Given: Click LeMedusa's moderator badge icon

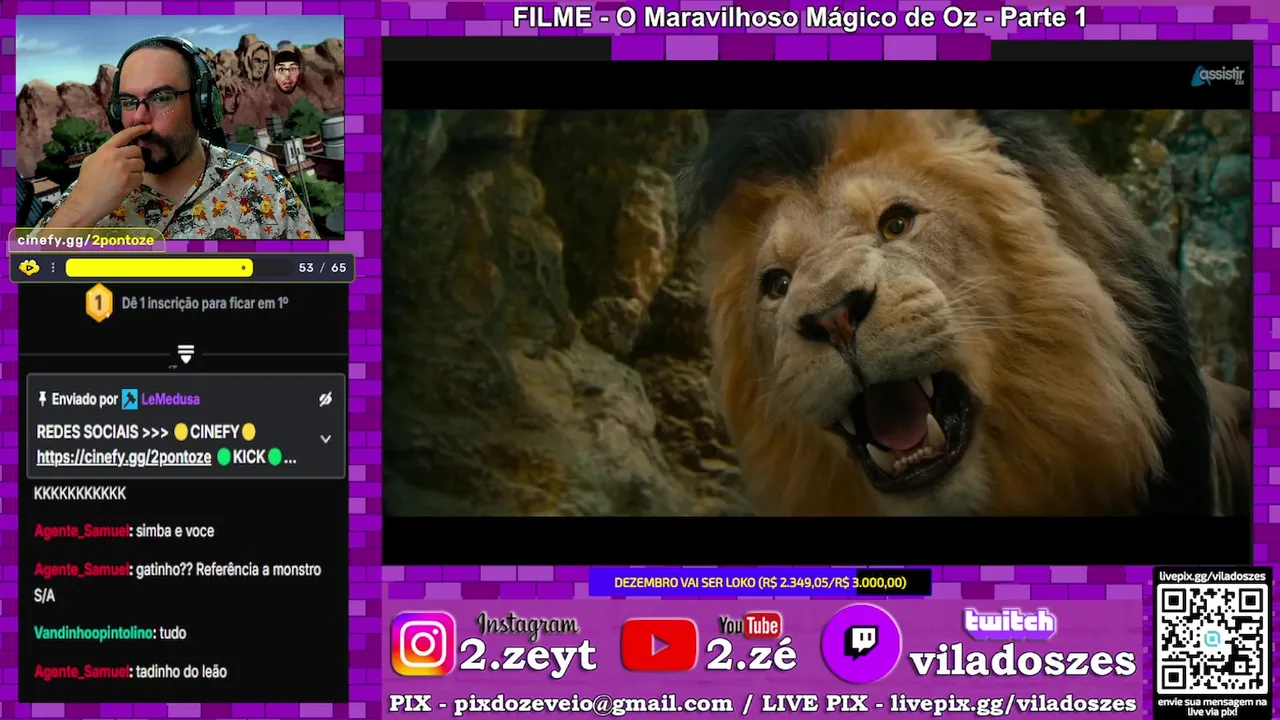Looking at the screenshot, I should point(130,399).
